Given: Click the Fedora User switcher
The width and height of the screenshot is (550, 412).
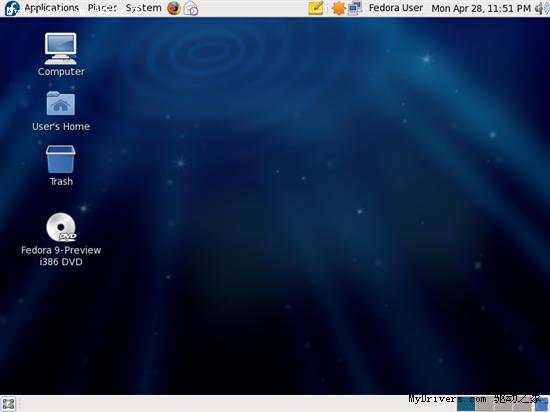Looking at the screenshot, I should click(396, 8).
